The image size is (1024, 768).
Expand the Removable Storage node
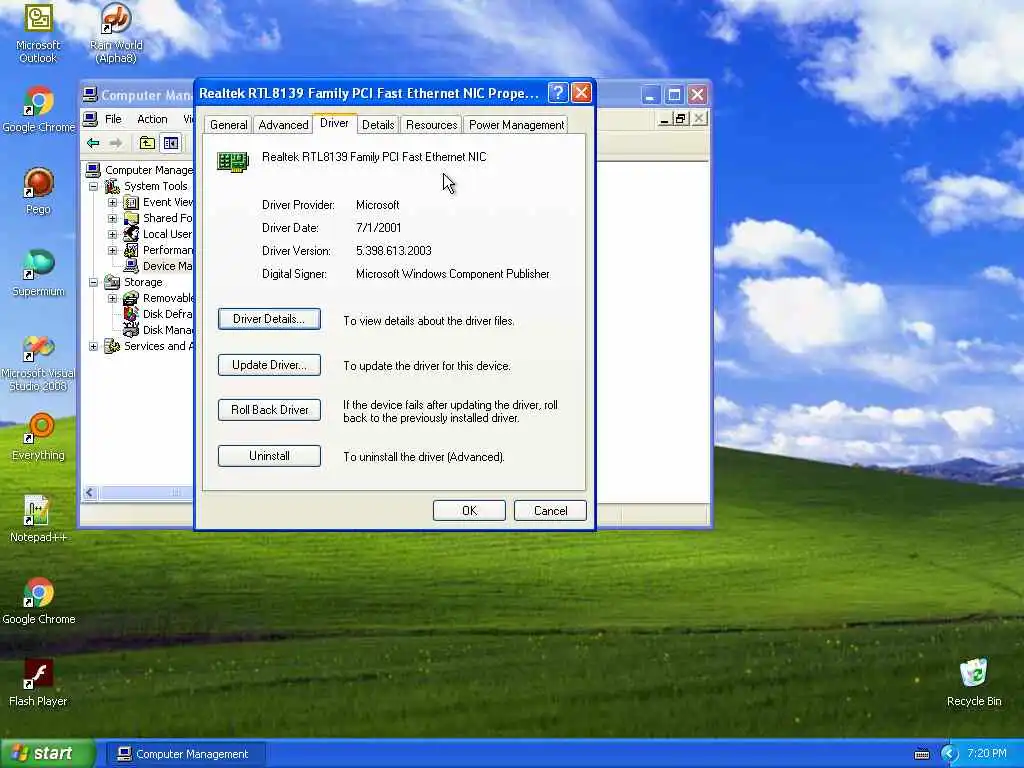click(112, 298)
